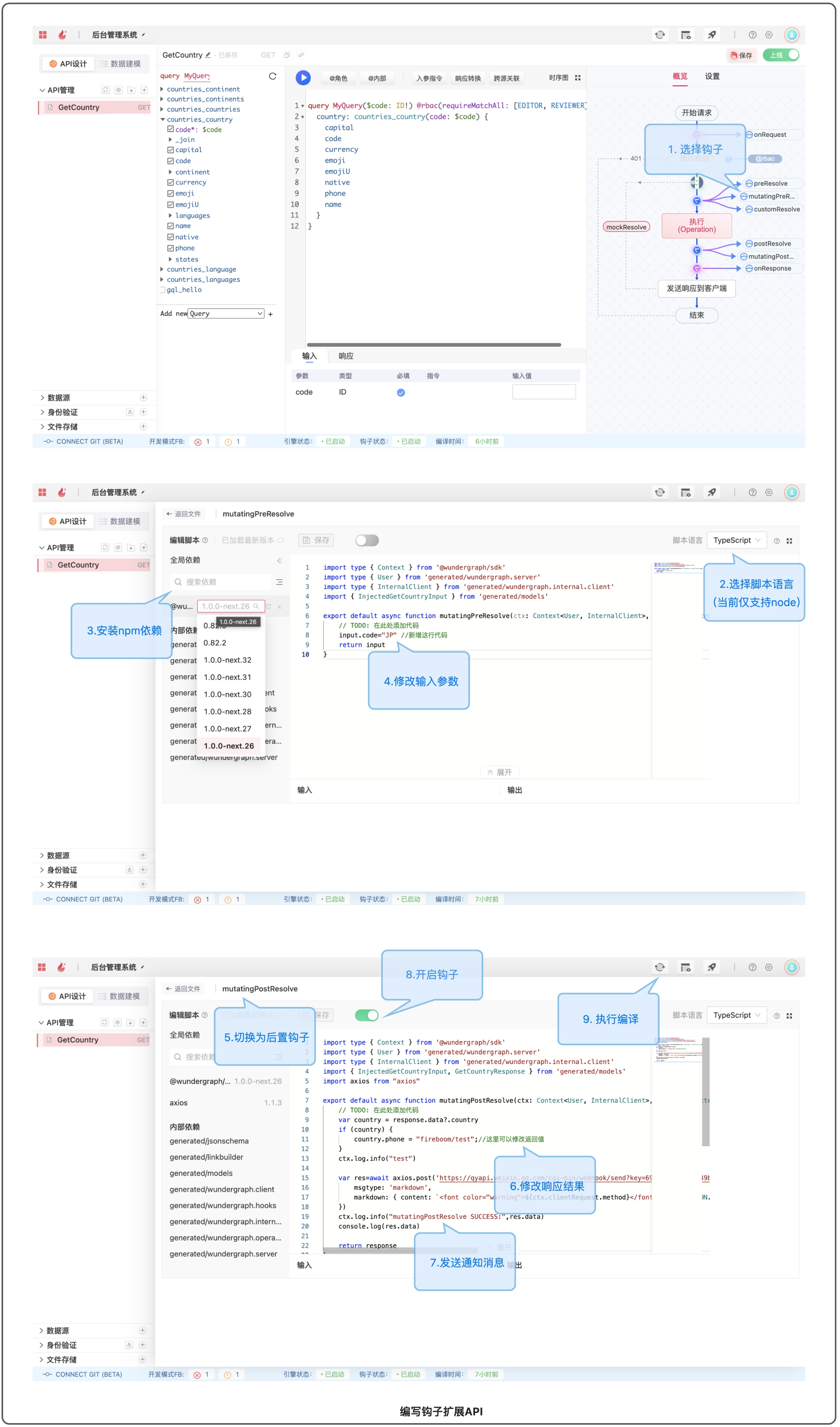Click the pencil icon next to the GetCountry title
The height and width of the screenshot is (1427, 840).
[208, 55]
